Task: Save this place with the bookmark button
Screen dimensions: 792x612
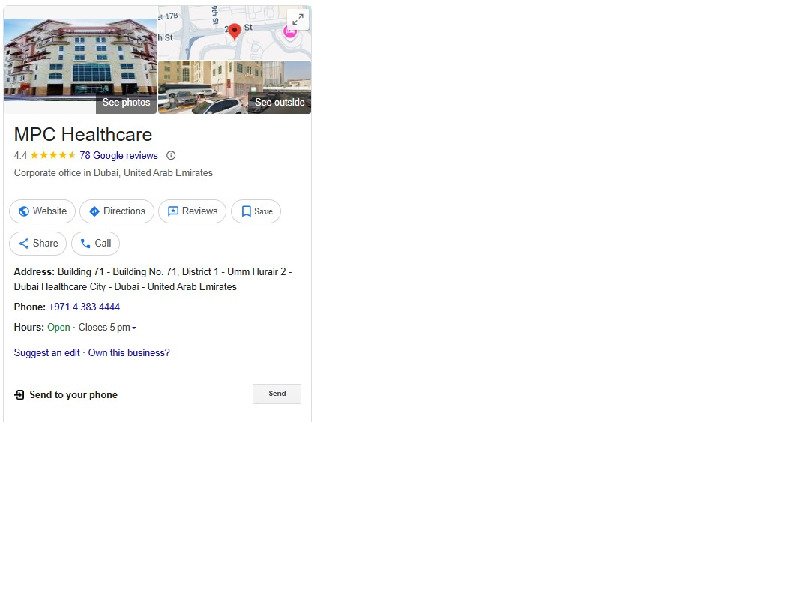Action: coord(256,211)
